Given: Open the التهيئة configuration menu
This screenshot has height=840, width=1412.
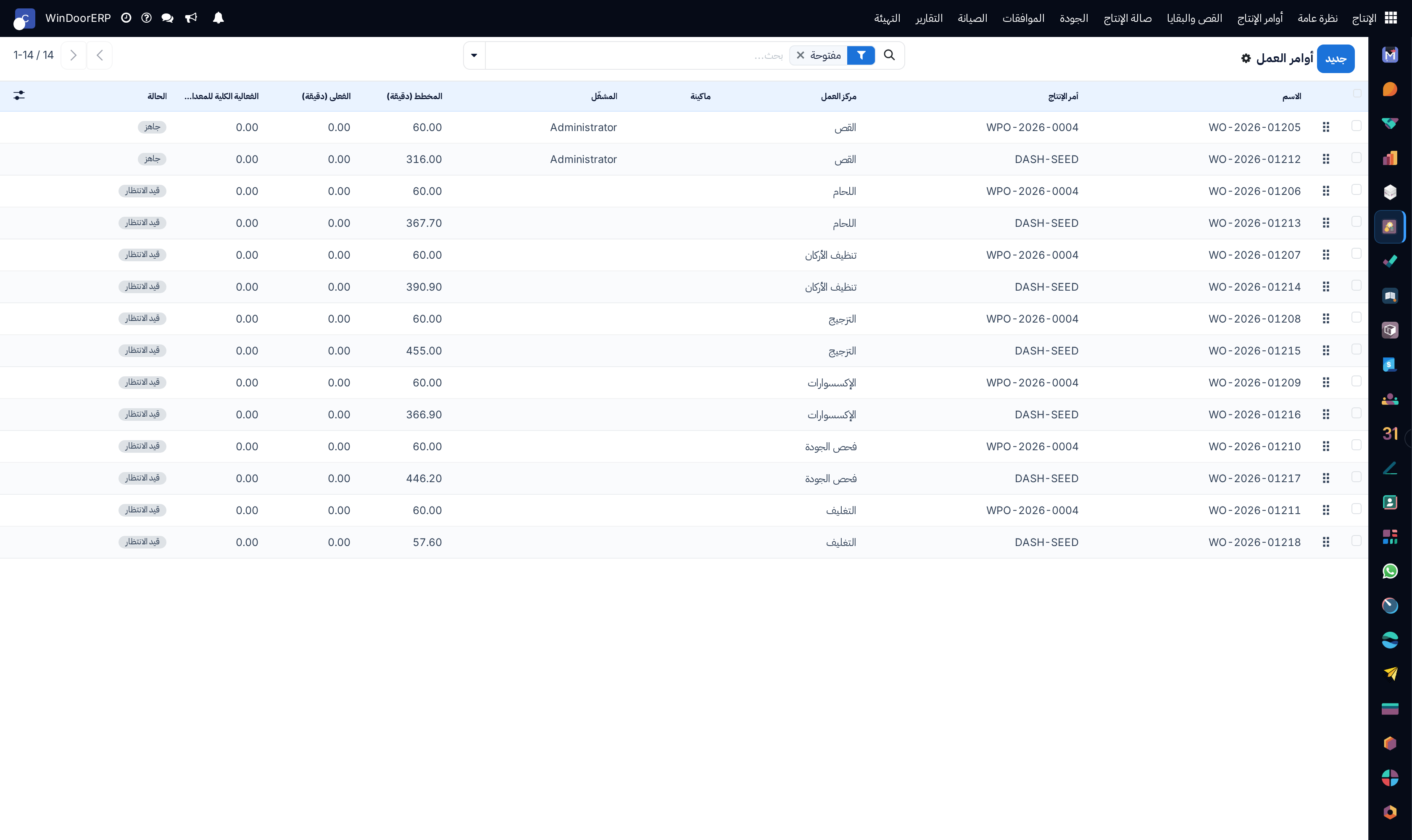Looking at the screenshot, I should tap(887, 18).
